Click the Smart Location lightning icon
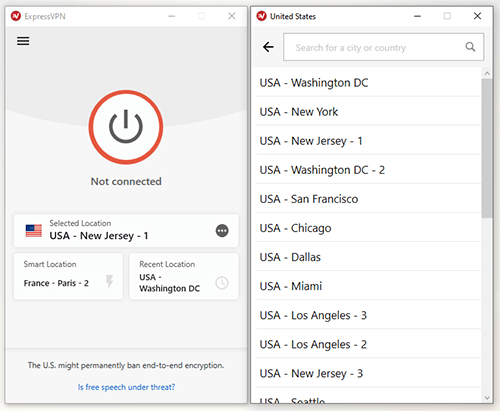The image size is (500, 411). 109,281
